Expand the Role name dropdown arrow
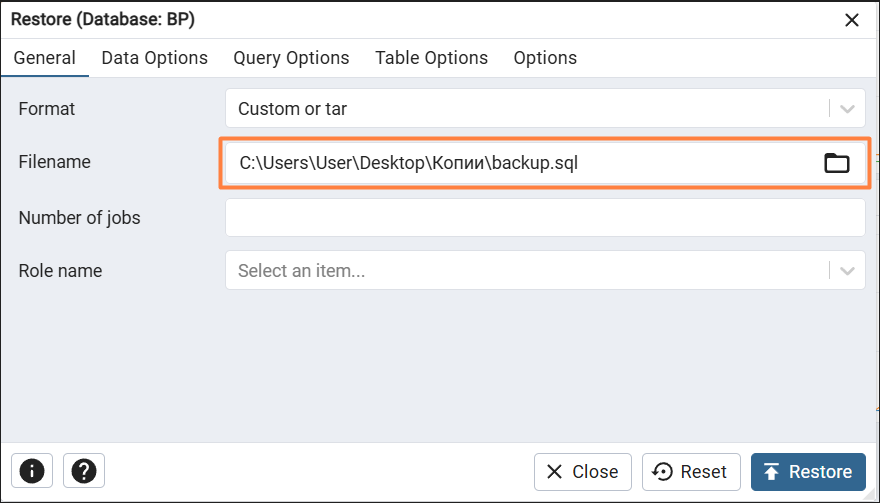This screenshot has width=880, height=503. (847, 271)
